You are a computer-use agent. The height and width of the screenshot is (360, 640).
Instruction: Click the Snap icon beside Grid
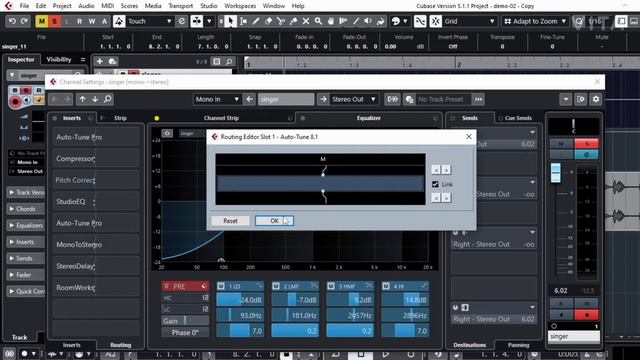(436, 21)
